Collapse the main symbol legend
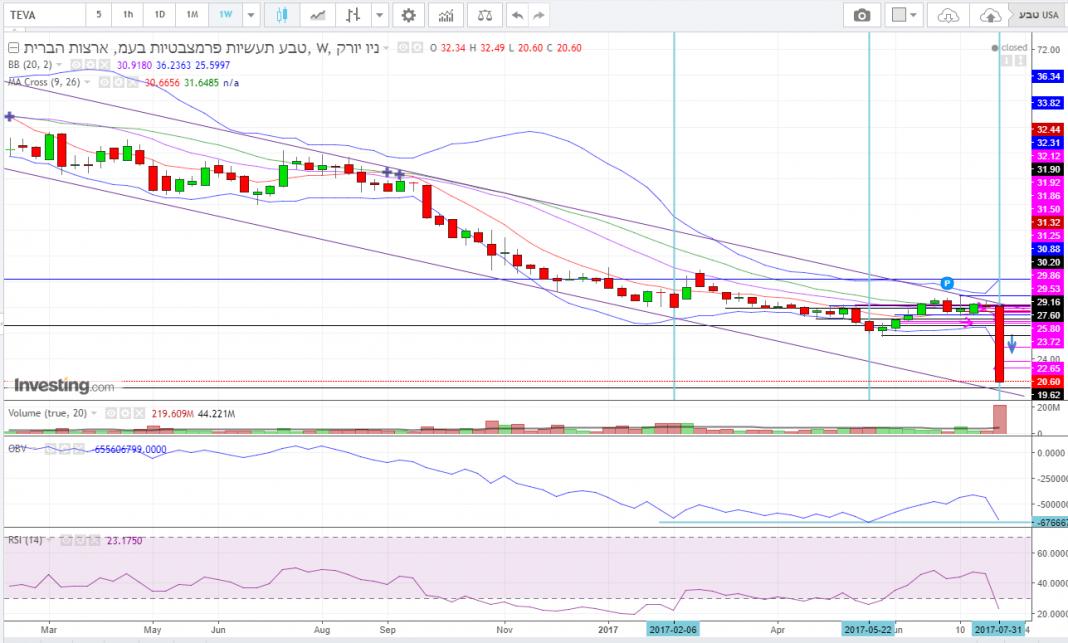 [11, 48]
